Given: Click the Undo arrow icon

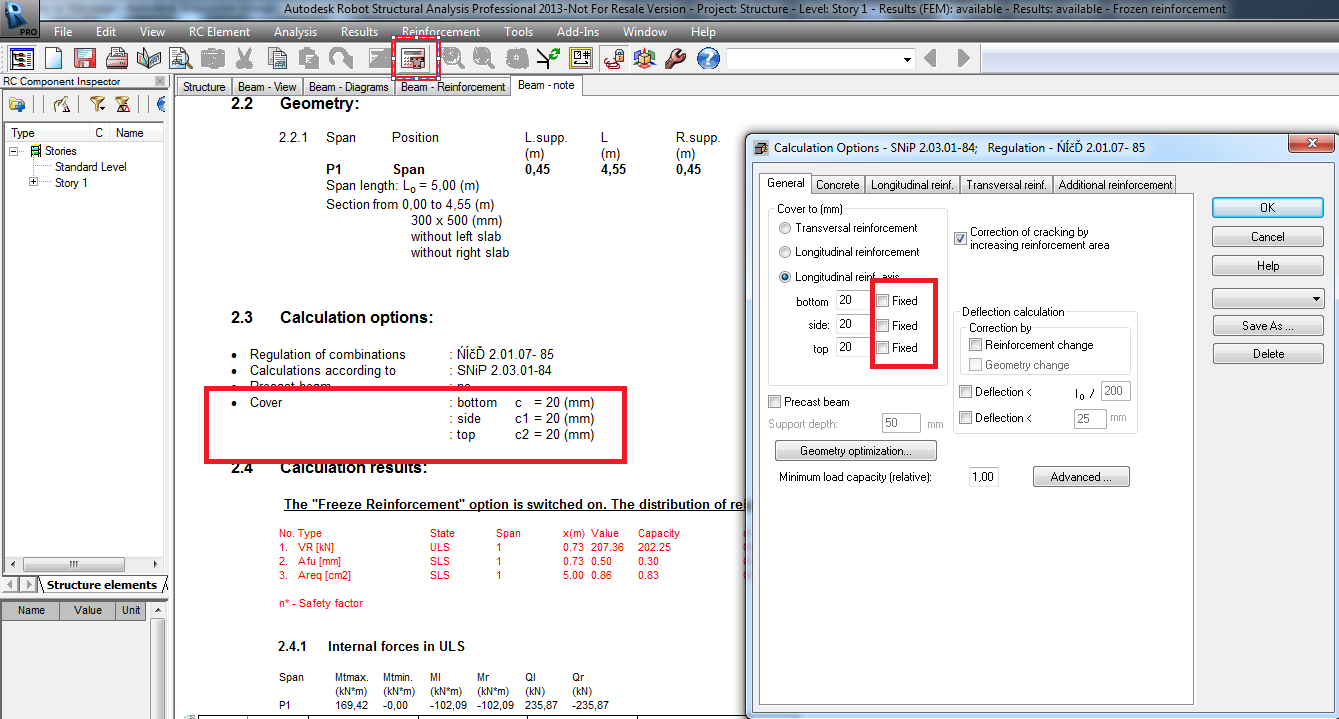Looking at the screenshot, I should [x=340, y=59].
